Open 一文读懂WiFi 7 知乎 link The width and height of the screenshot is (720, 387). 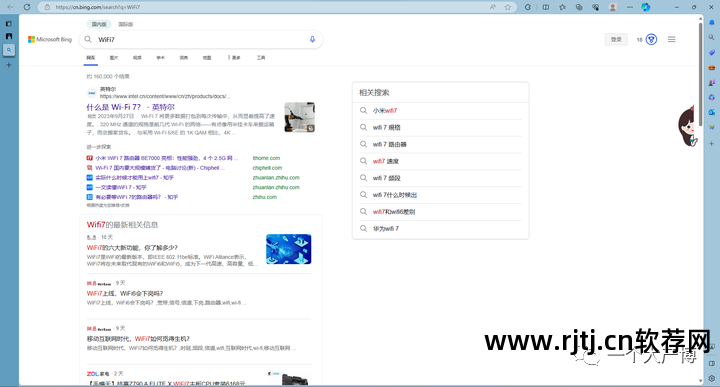(121, 187)
